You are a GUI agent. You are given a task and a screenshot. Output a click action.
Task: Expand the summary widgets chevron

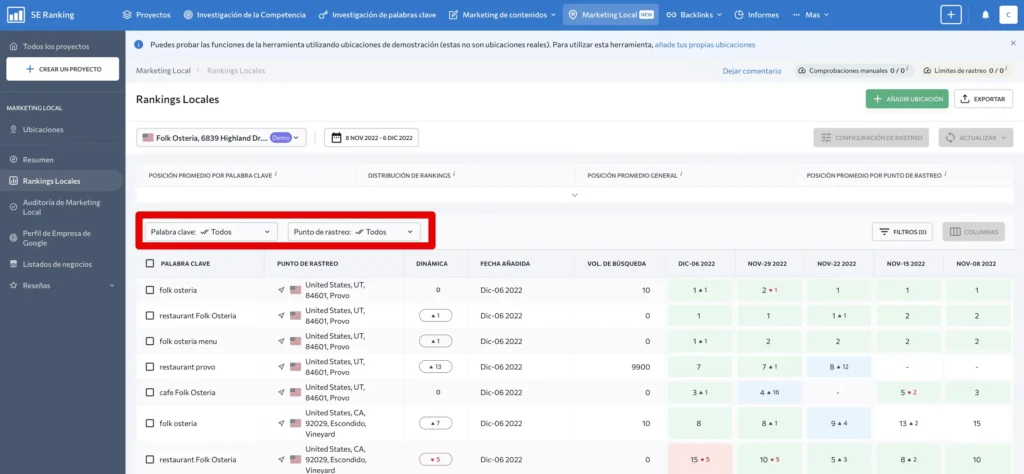coord(575,195)
